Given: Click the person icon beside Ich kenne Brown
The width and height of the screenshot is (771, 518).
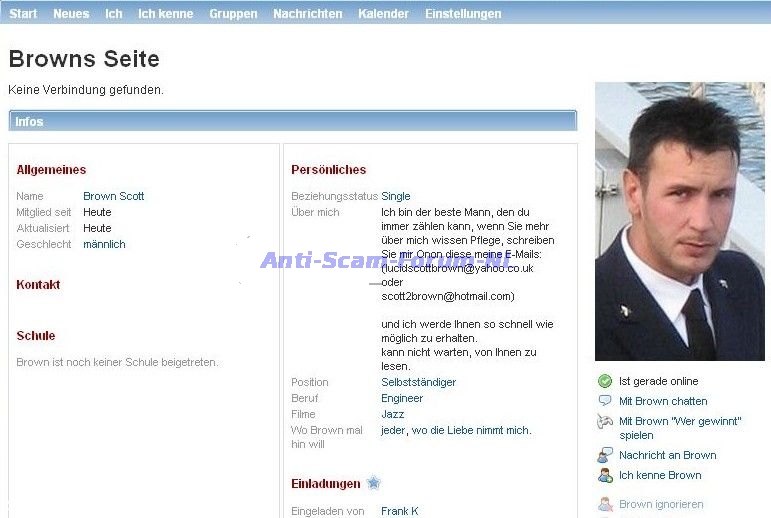Looking at the screenshot, I should (x=604, y=475).
